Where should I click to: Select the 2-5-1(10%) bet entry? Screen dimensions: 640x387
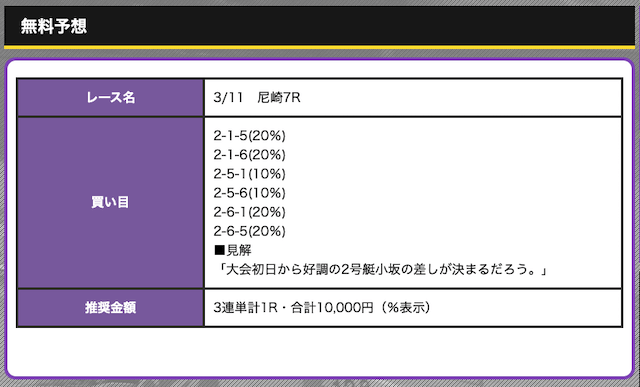coord(249,174)
